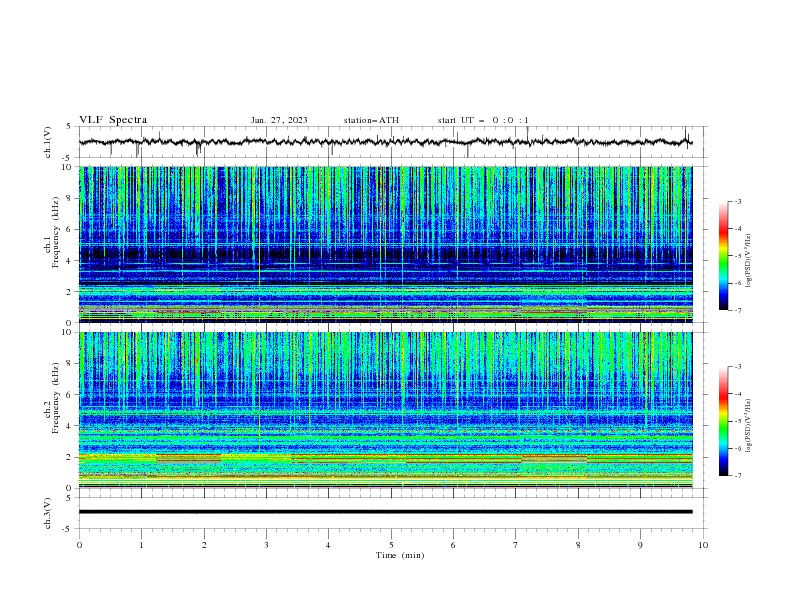Click the "ch.1(V)" waveform axis label
This screenshot has width=792, height=612.
click(48, 142)
